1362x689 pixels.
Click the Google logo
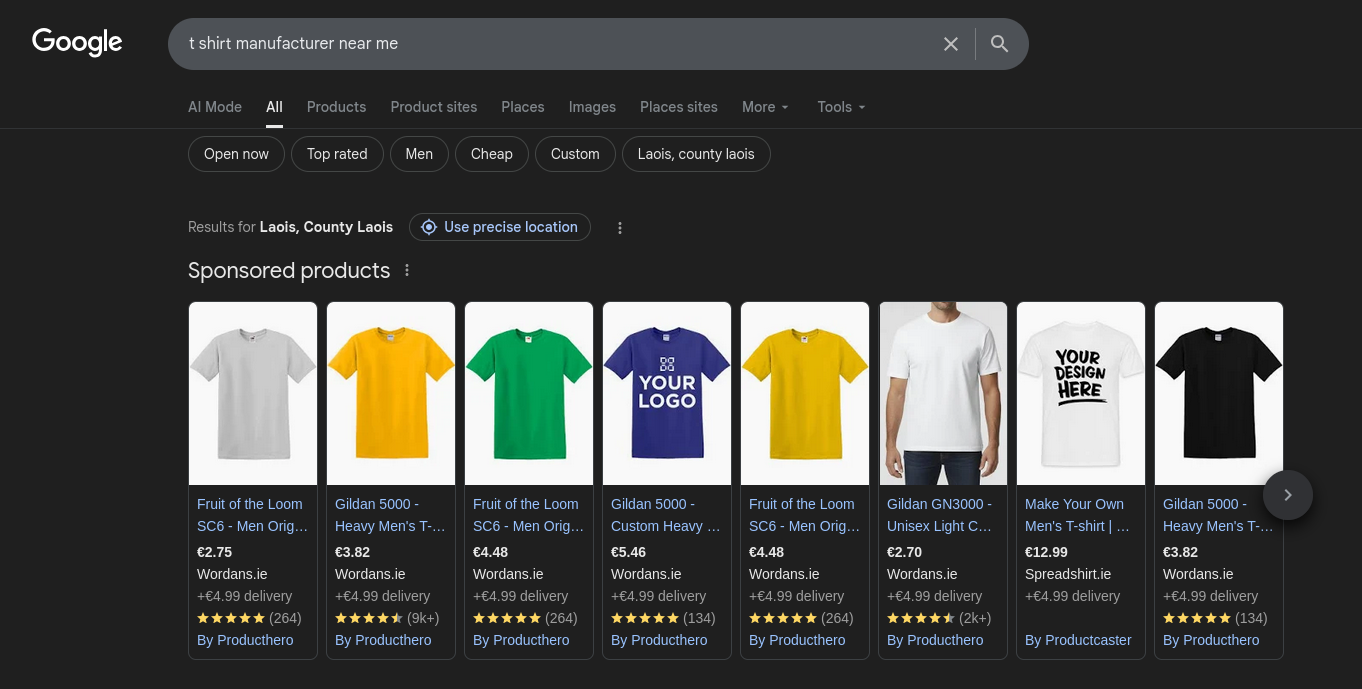(77, 42)
